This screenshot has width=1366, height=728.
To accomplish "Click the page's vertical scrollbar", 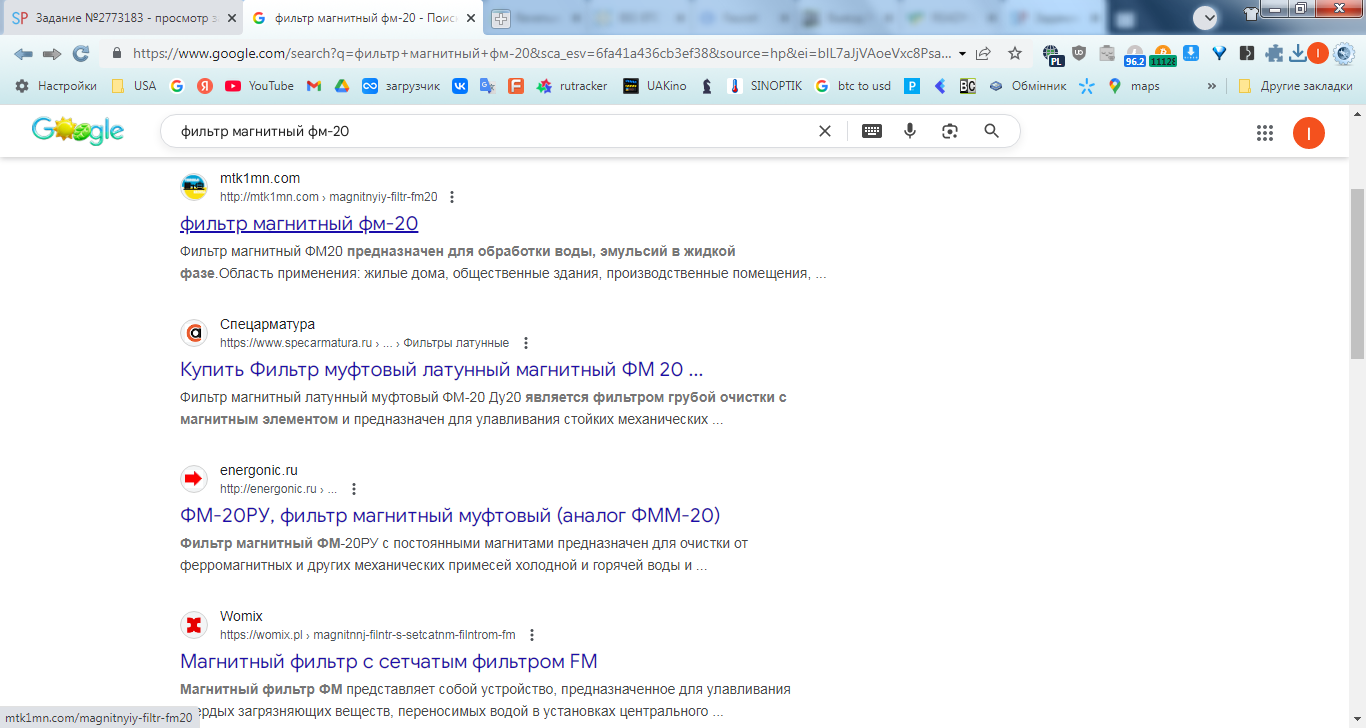I will 1357,273.
